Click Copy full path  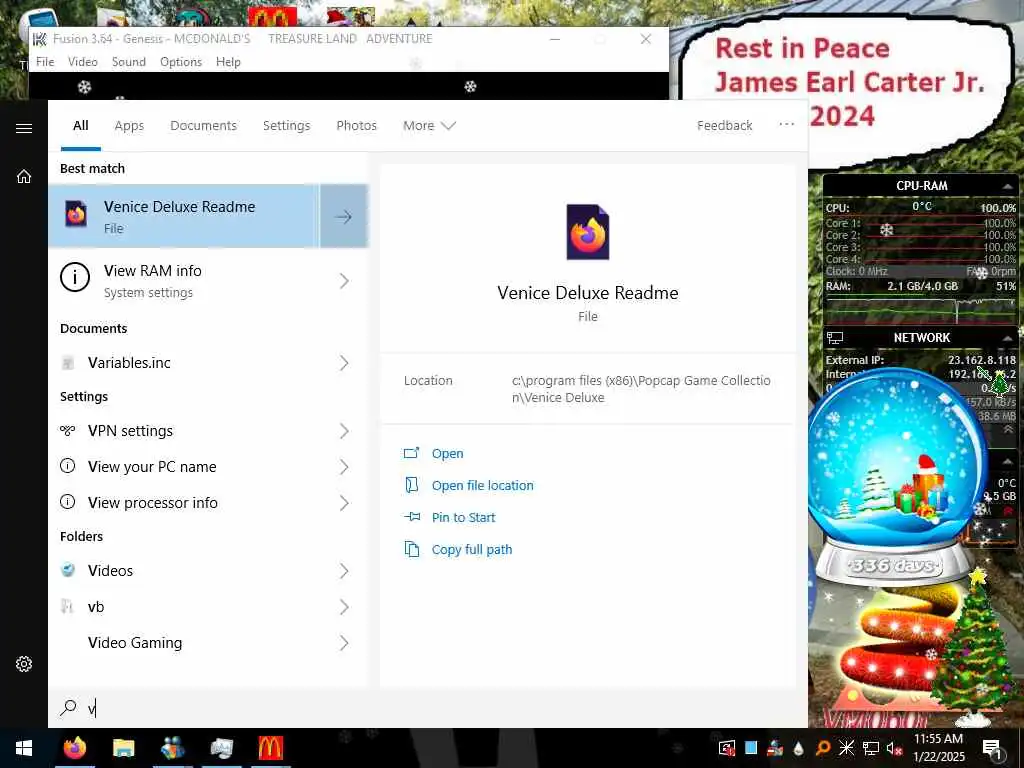pyautogui.click(x=472, y=549)
